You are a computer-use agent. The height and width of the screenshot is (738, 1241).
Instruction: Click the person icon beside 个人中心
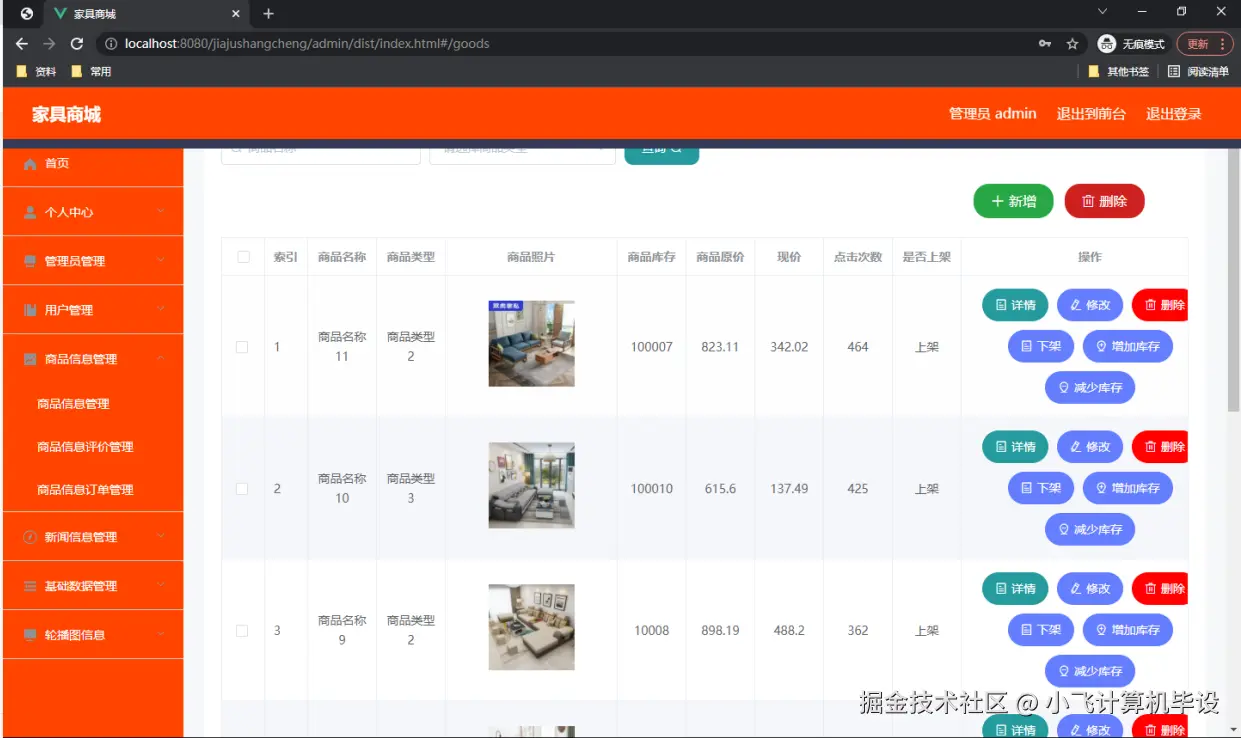30,212
